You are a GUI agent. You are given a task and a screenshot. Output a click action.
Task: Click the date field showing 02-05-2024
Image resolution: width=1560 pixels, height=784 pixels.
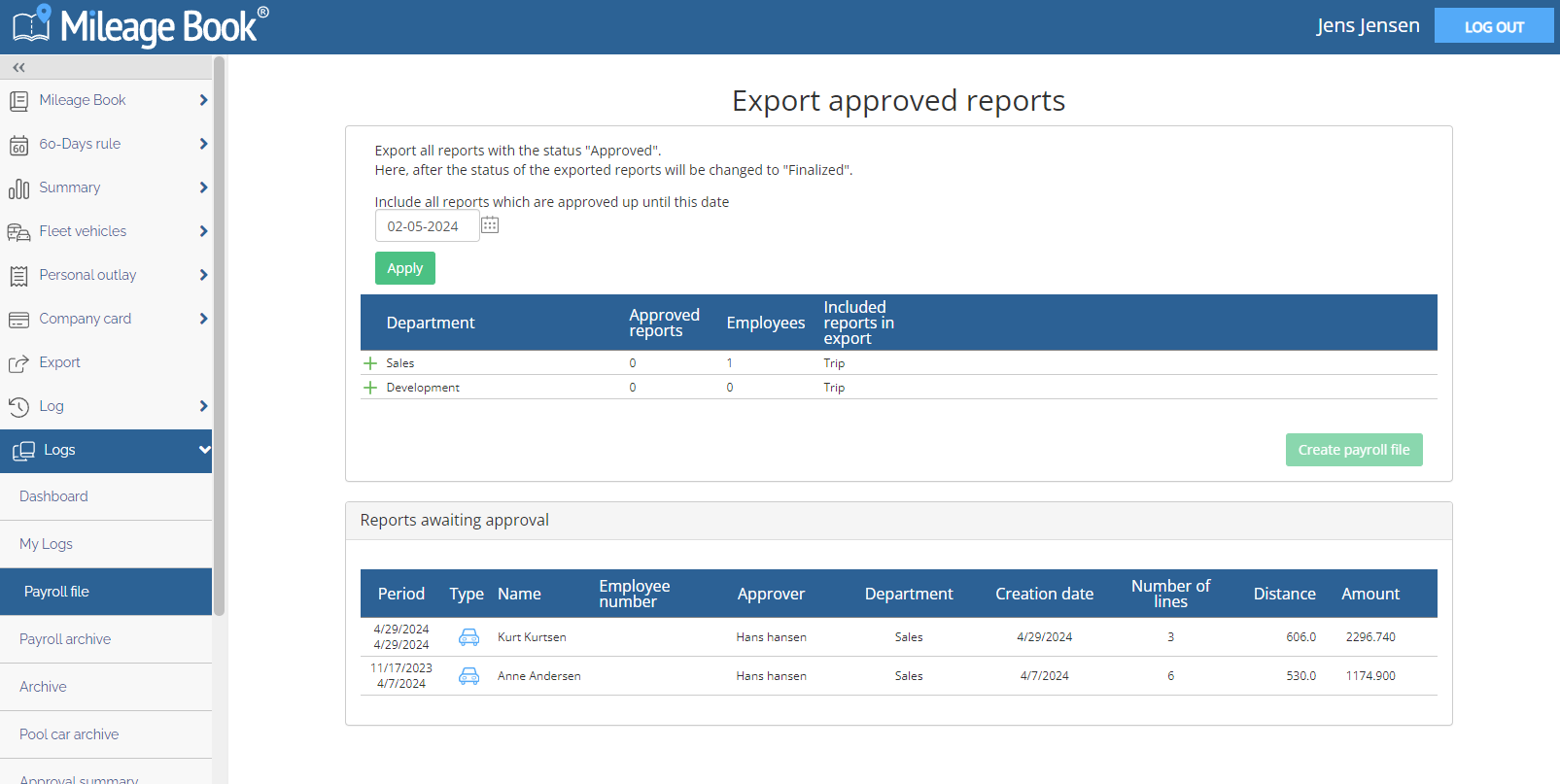427,226
